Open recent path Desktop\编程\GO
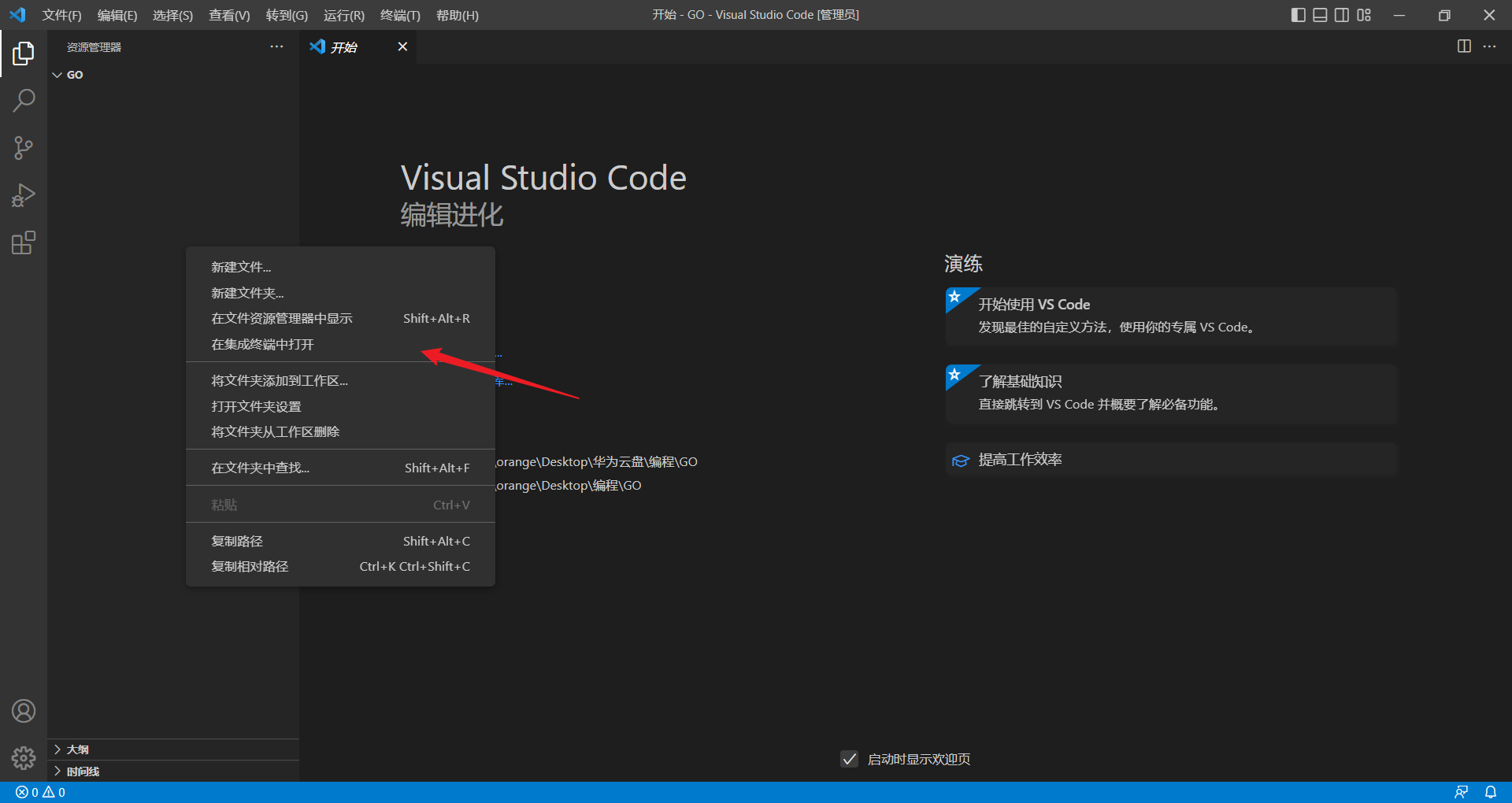The height and width of the screenshot is (803, 1512). click(569, 485)
